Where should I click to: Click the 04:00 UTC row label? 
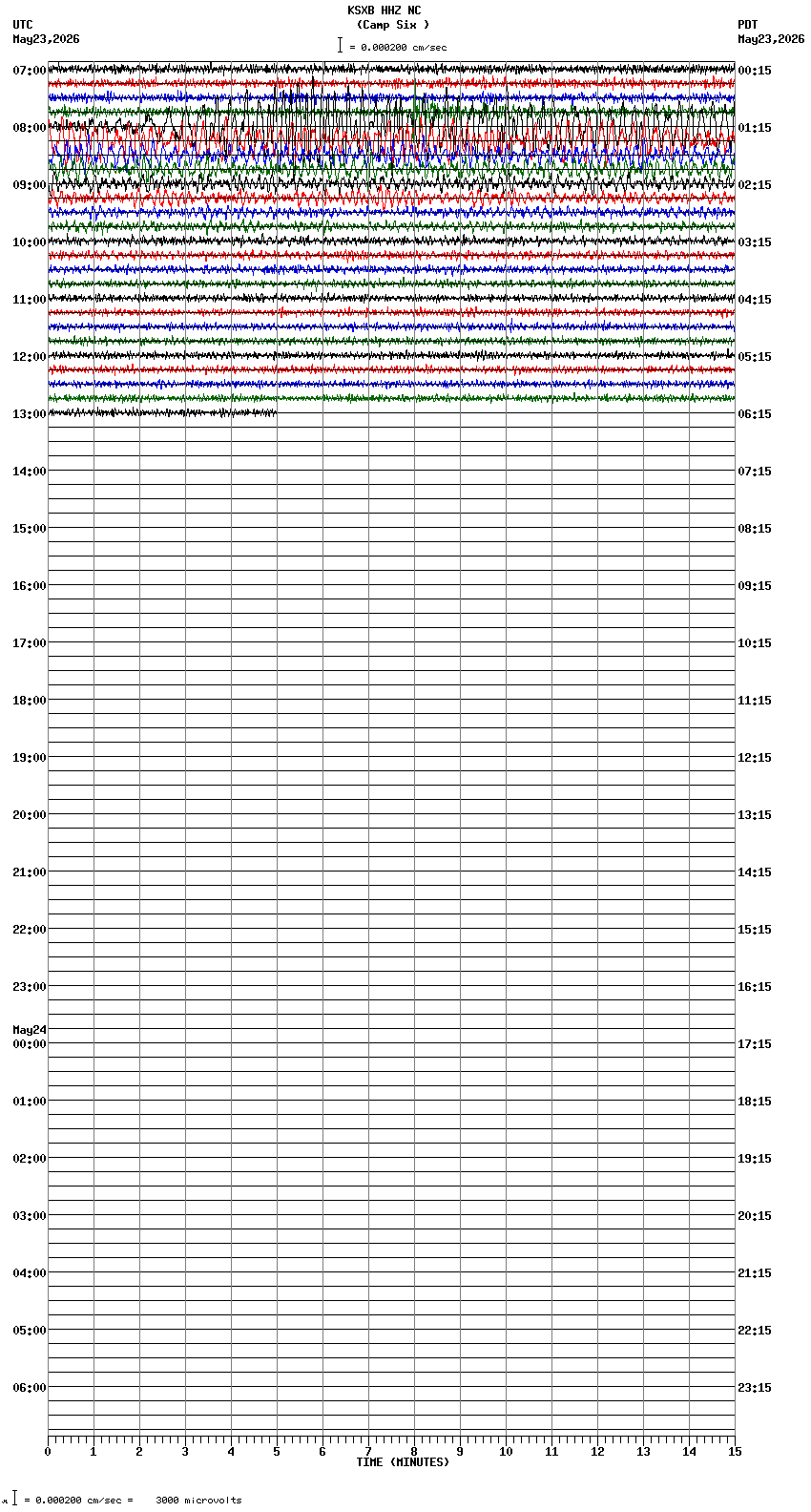click(x=30, y=1273)
